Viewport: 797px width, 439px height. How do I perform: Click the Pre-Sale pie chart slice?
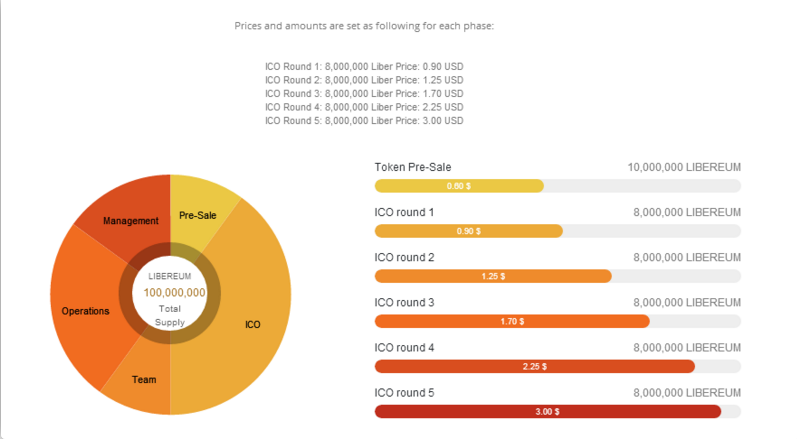point(200,214)
